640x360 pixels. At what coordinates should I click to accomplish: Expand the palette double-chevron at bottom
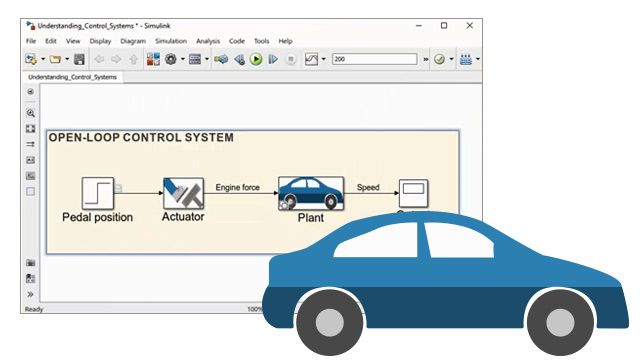[31, 294]
